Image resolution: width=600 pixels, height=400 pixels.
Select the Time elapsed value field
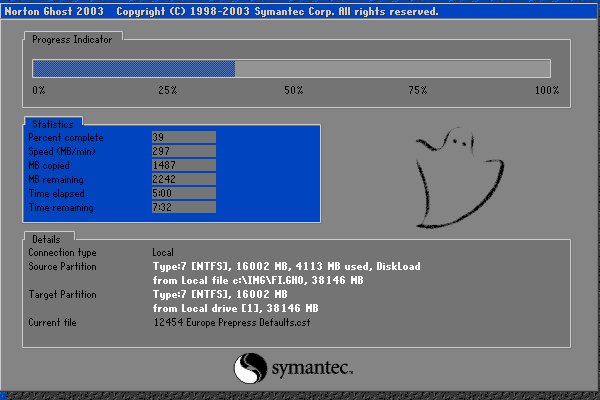point(183,193)
